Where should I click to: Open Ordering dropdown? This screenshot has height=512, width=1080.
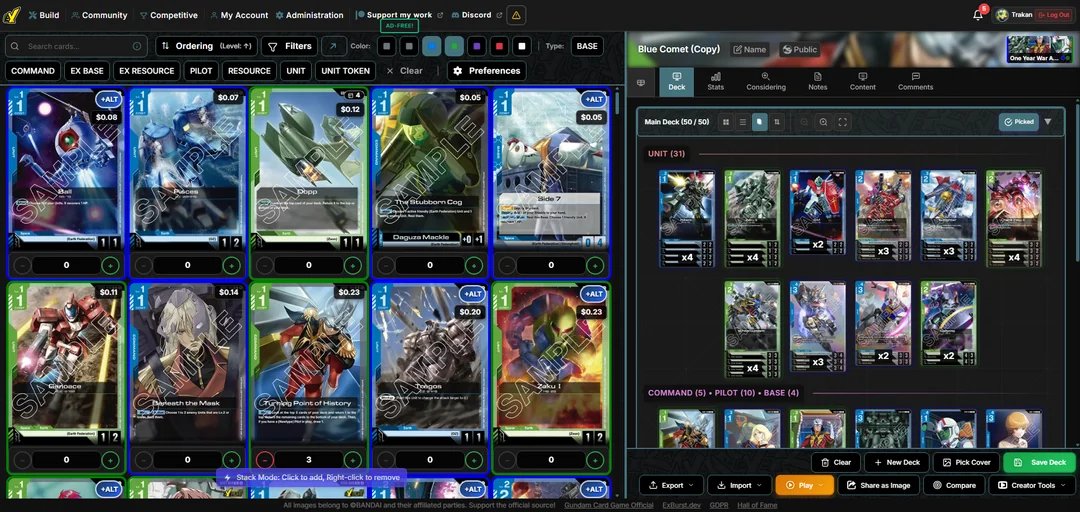click(207, 46)
